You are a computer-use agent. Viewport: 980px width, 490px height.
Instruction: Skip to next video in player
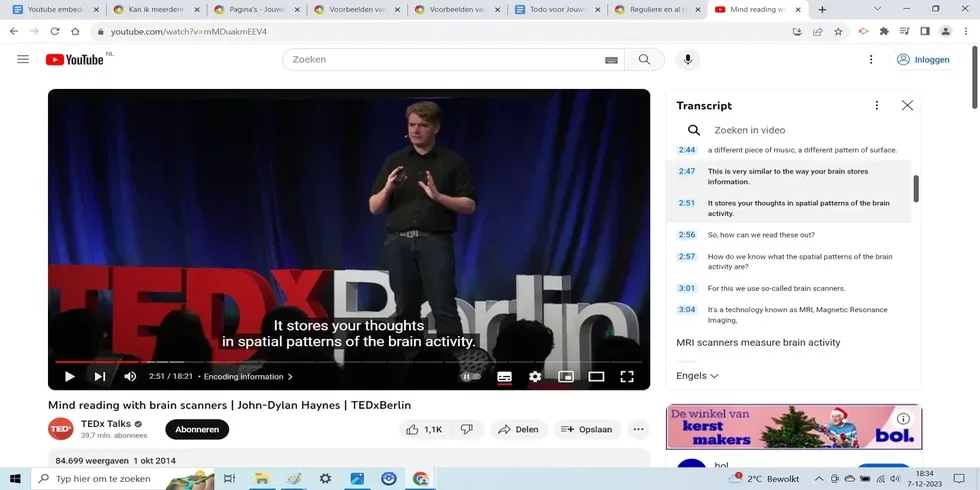pyautogui.click(x=100, y=377)
